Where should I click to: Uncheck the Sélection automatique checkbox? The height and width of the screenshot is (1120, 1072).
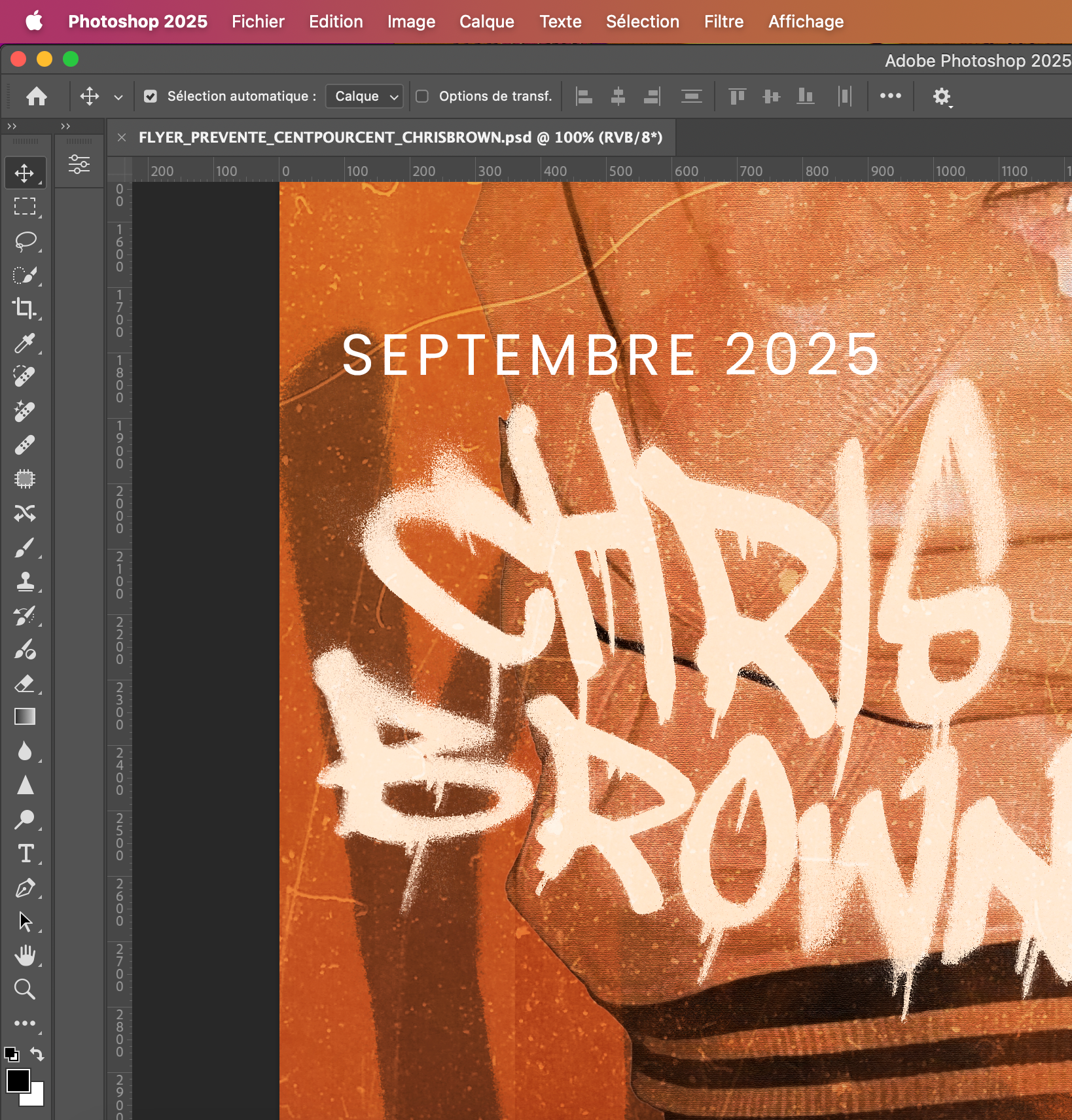click(x=151, y=96)
